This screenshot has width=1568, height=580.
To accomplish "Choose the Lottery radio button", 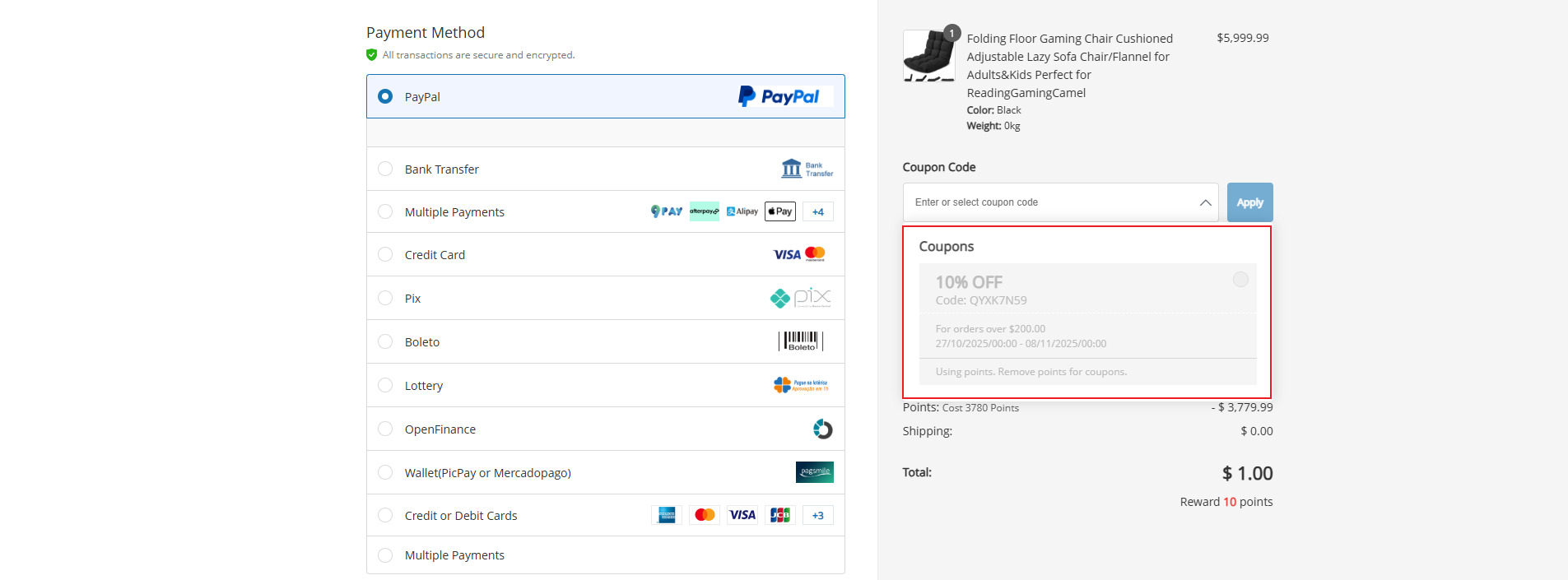I will click(385, 385).
